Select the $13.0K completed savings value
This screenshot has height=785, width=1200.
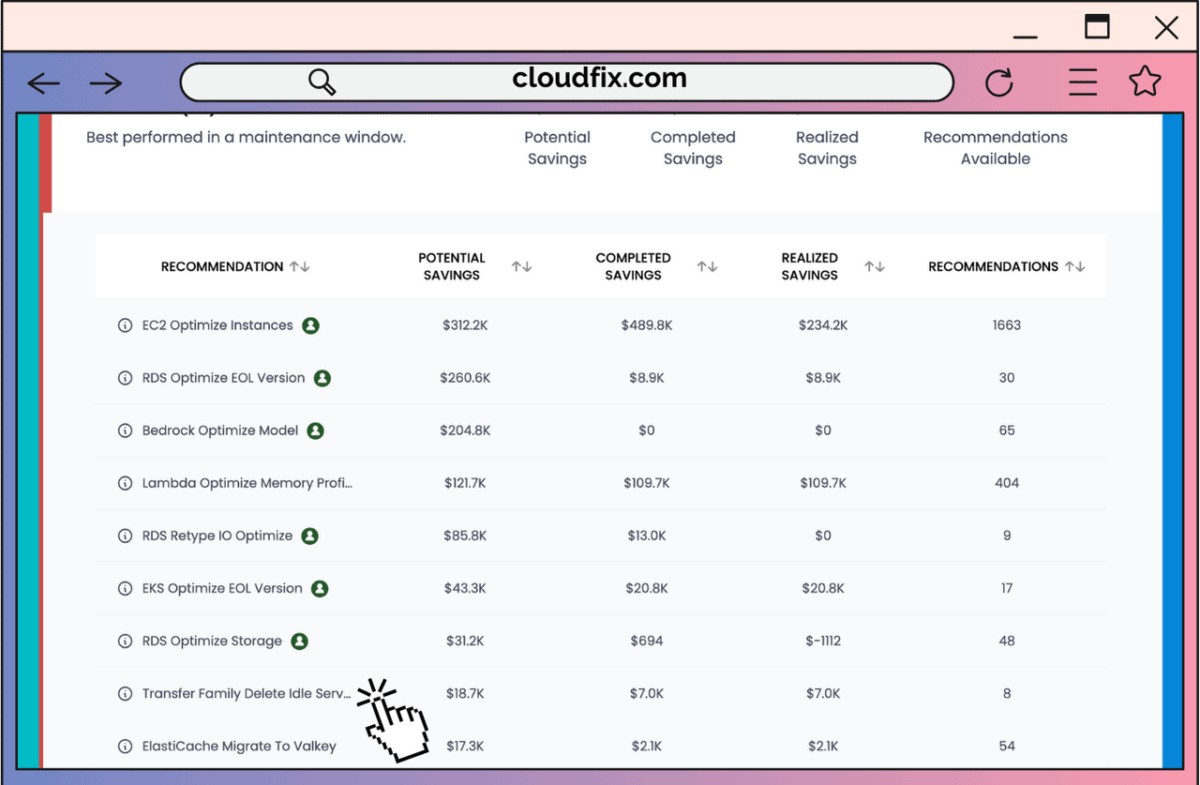pos(646,536)
